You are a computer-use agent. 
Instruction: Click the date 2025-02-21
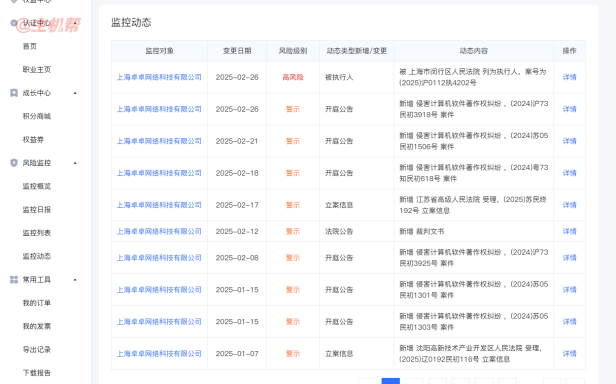(x=237, y=141)
